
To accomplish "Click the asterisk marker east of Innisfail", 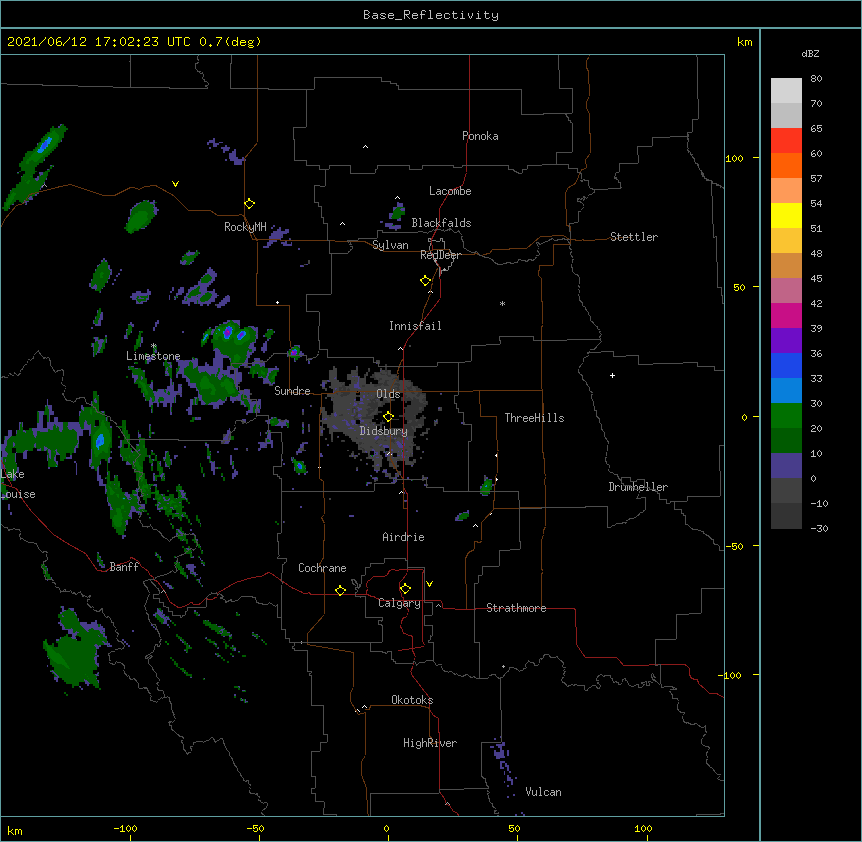I will click(x=502, y=303).
